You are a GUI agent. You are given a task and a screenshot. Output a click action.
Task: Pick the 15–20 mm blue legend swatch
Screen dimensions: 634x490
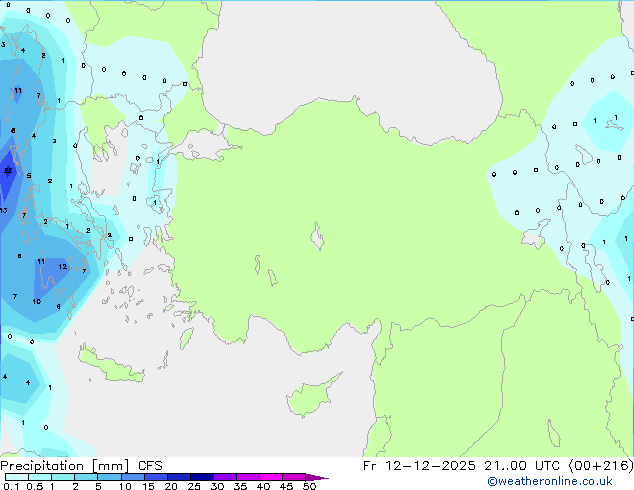pos(156,477)
